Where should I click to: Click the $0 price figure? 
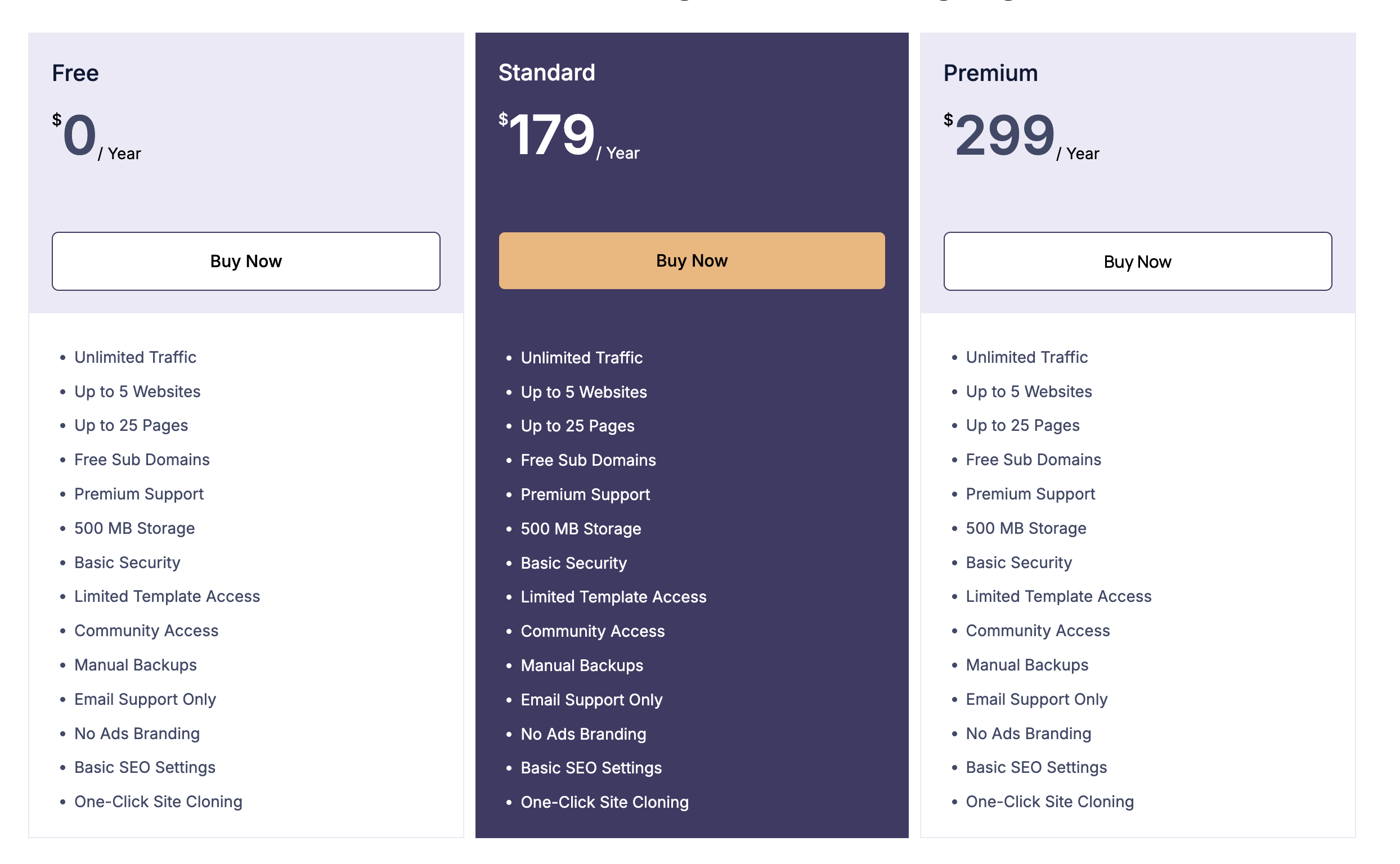(x=79, y=135)
